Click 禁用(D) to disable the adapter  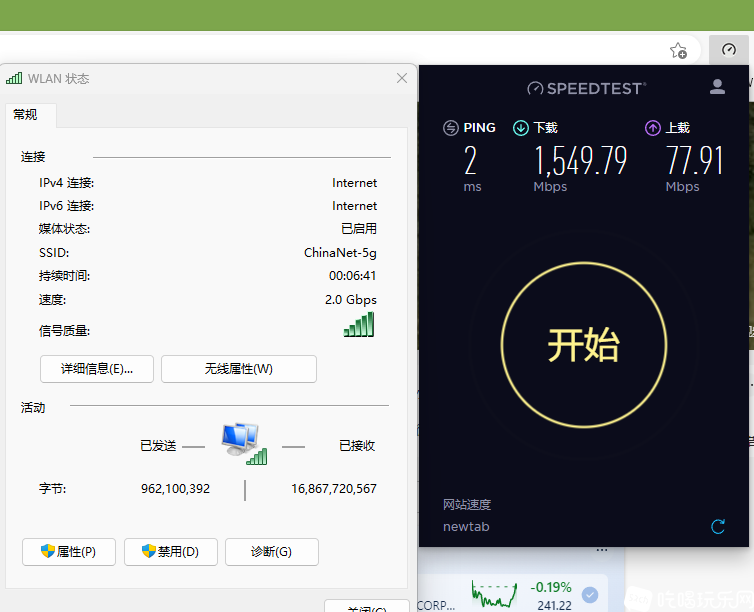click(x=171, y=552)
